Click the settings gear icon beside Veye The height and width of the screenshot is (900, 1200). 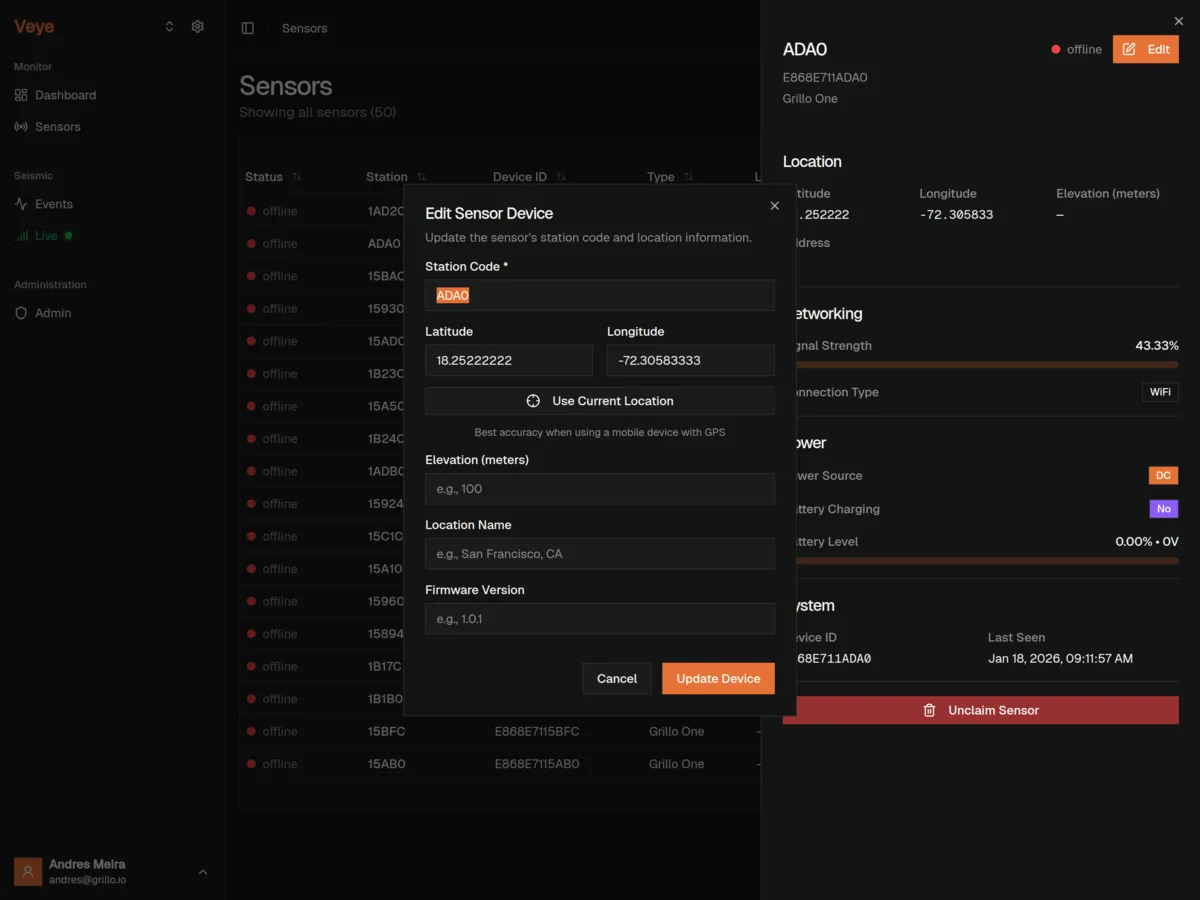click(198, 27)
